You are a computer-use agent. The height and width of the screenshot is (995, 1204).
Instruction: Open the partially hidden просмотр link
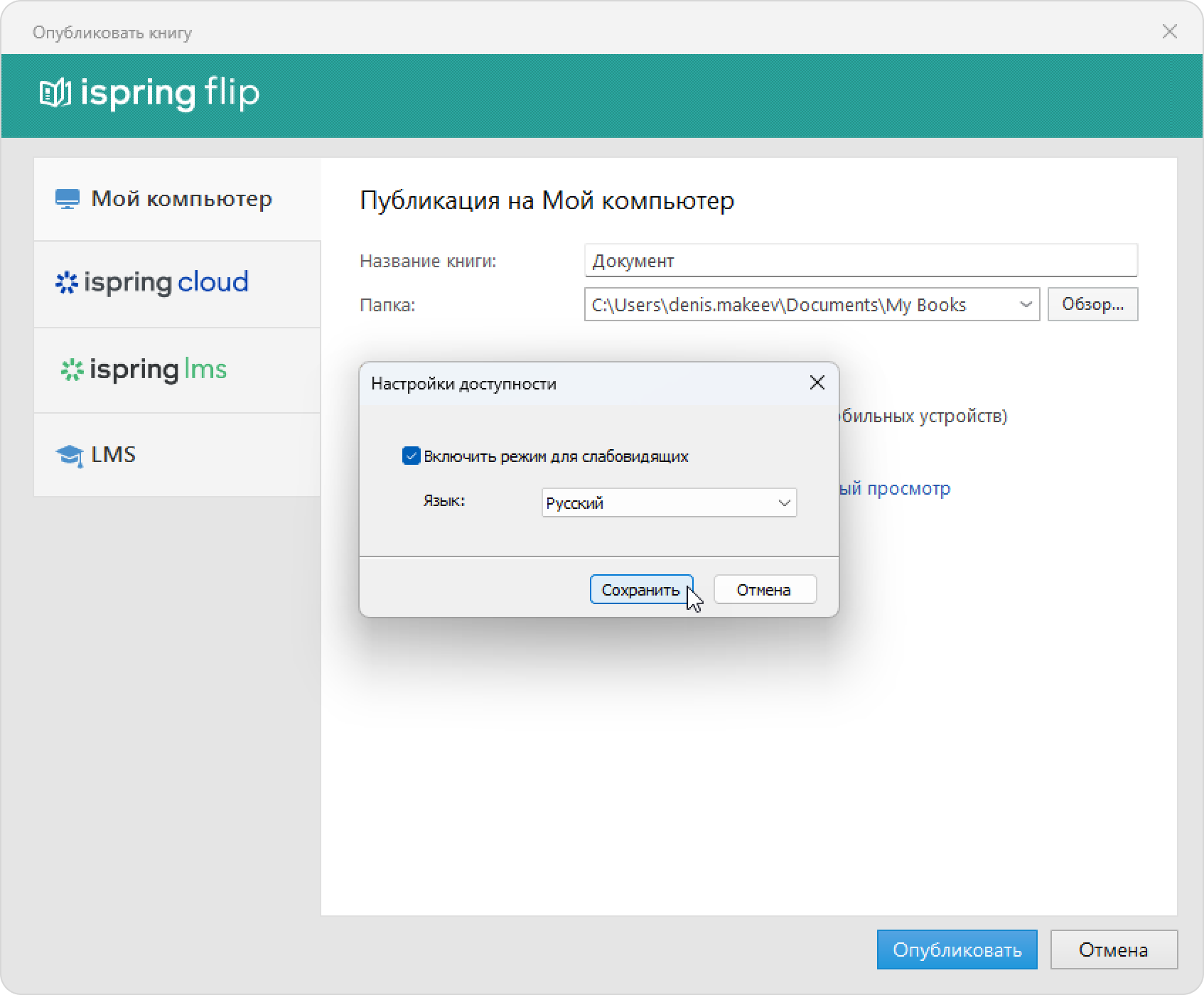pos(895,488)
